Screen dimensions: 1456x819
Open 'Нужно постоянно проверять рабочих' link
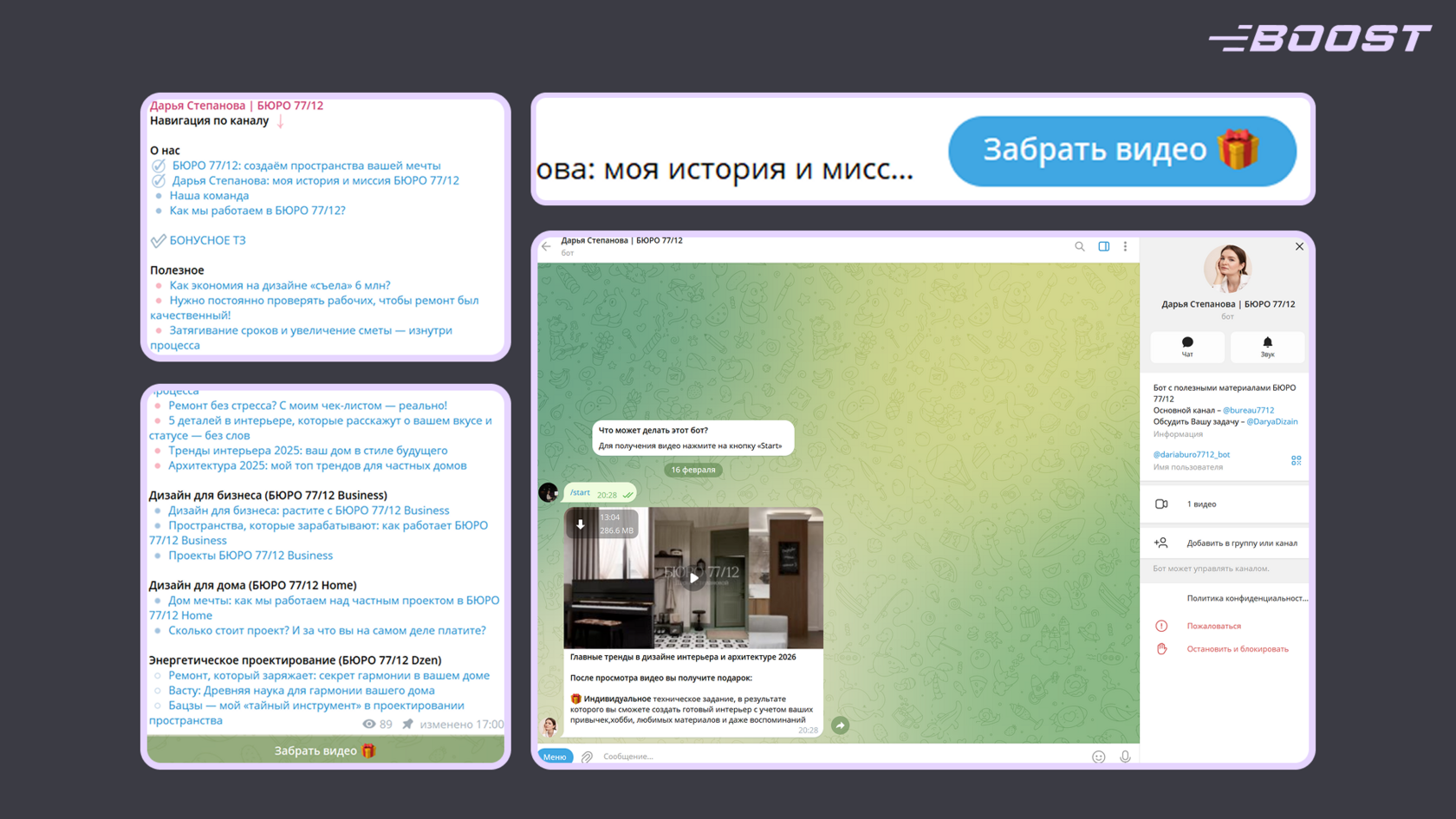[315, 308]
